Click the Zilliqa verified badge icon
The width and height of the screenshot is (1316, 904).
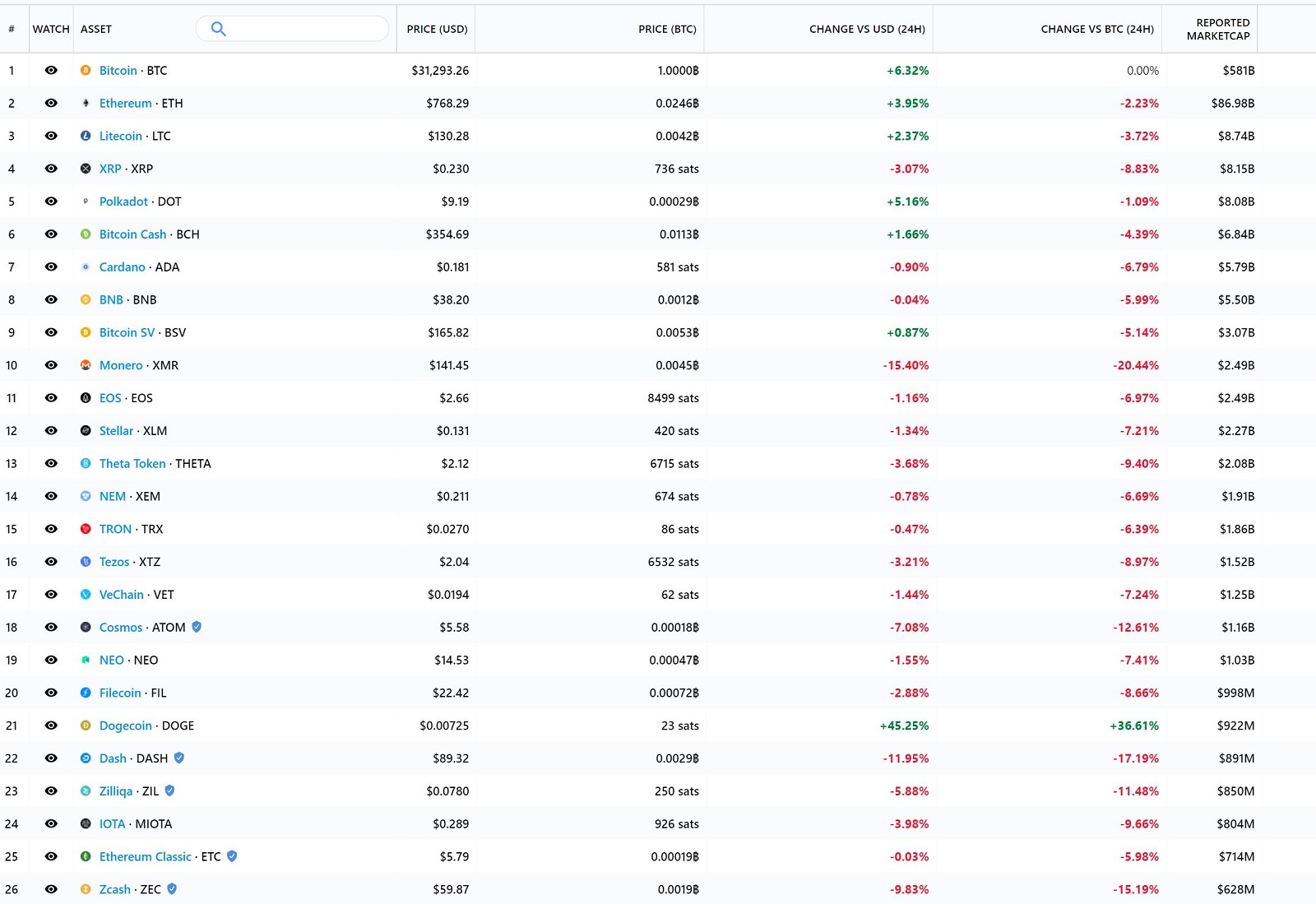pos(169,791)
